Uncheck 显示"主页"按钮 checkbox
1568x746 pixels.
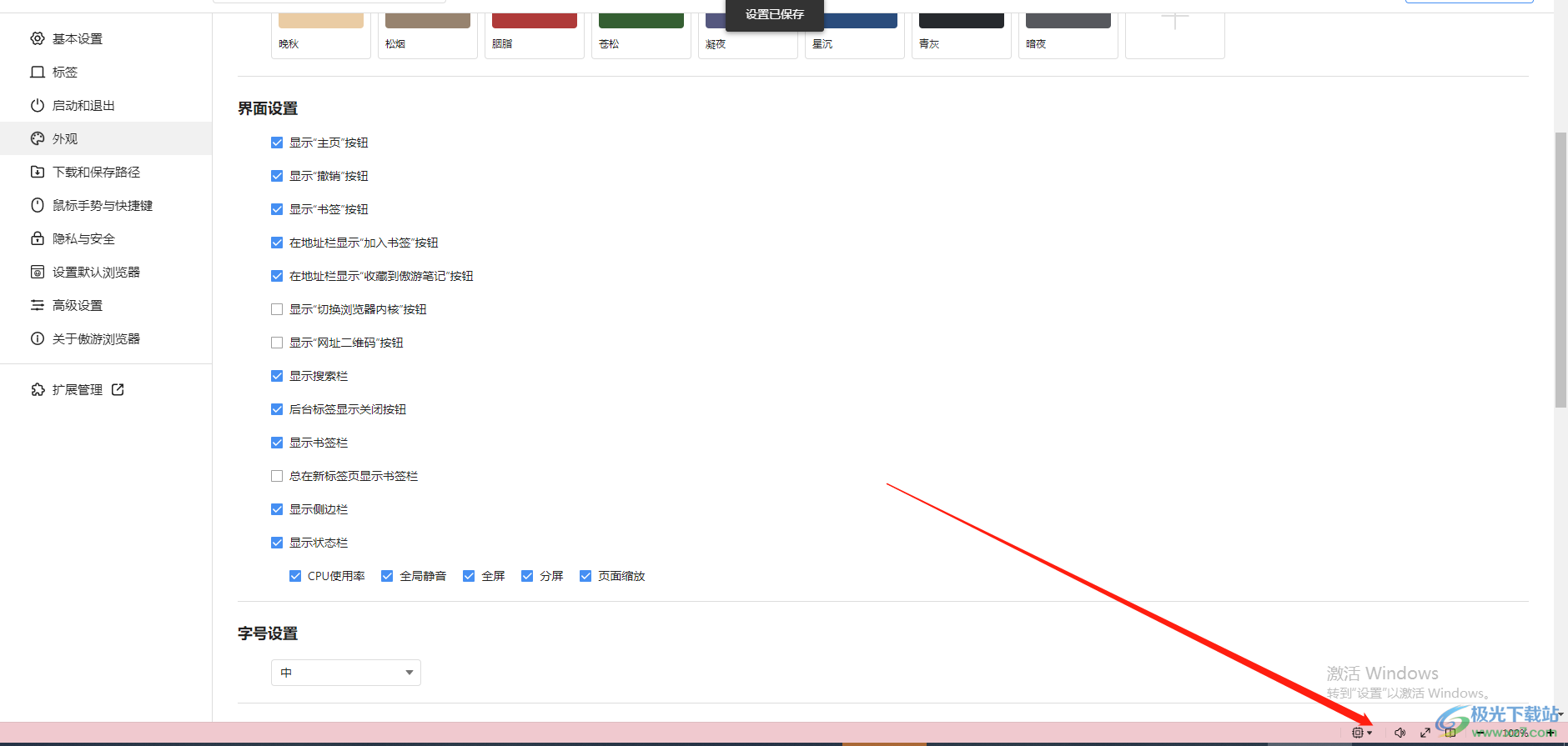(x=277, y=143)
